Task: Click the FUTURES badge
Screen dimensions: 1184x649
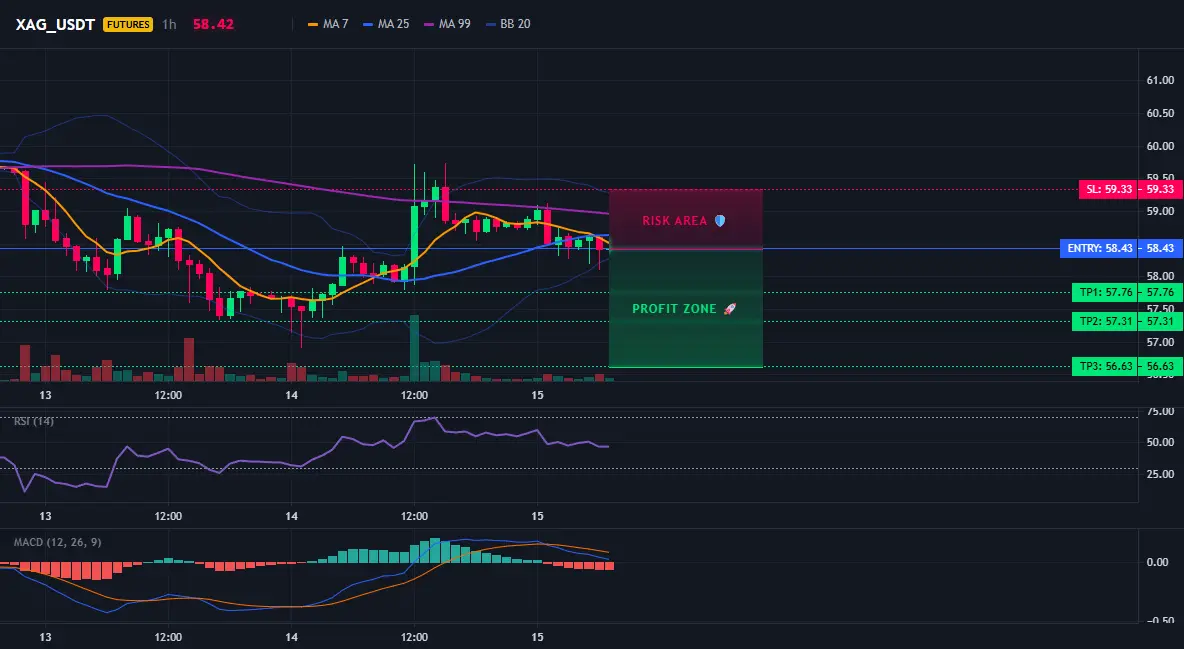Action: 128,24
